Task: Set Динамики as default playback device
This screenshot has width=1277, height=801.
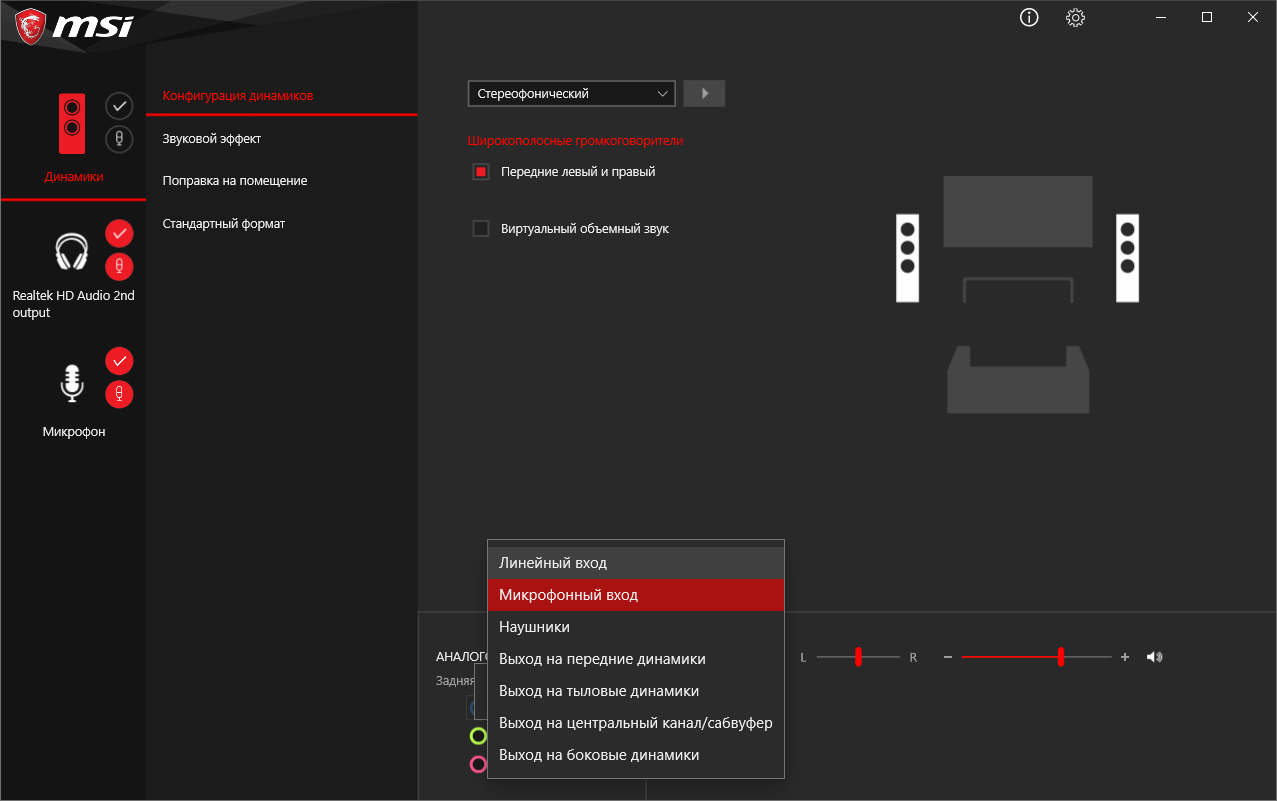Action: tap(119, 105)
